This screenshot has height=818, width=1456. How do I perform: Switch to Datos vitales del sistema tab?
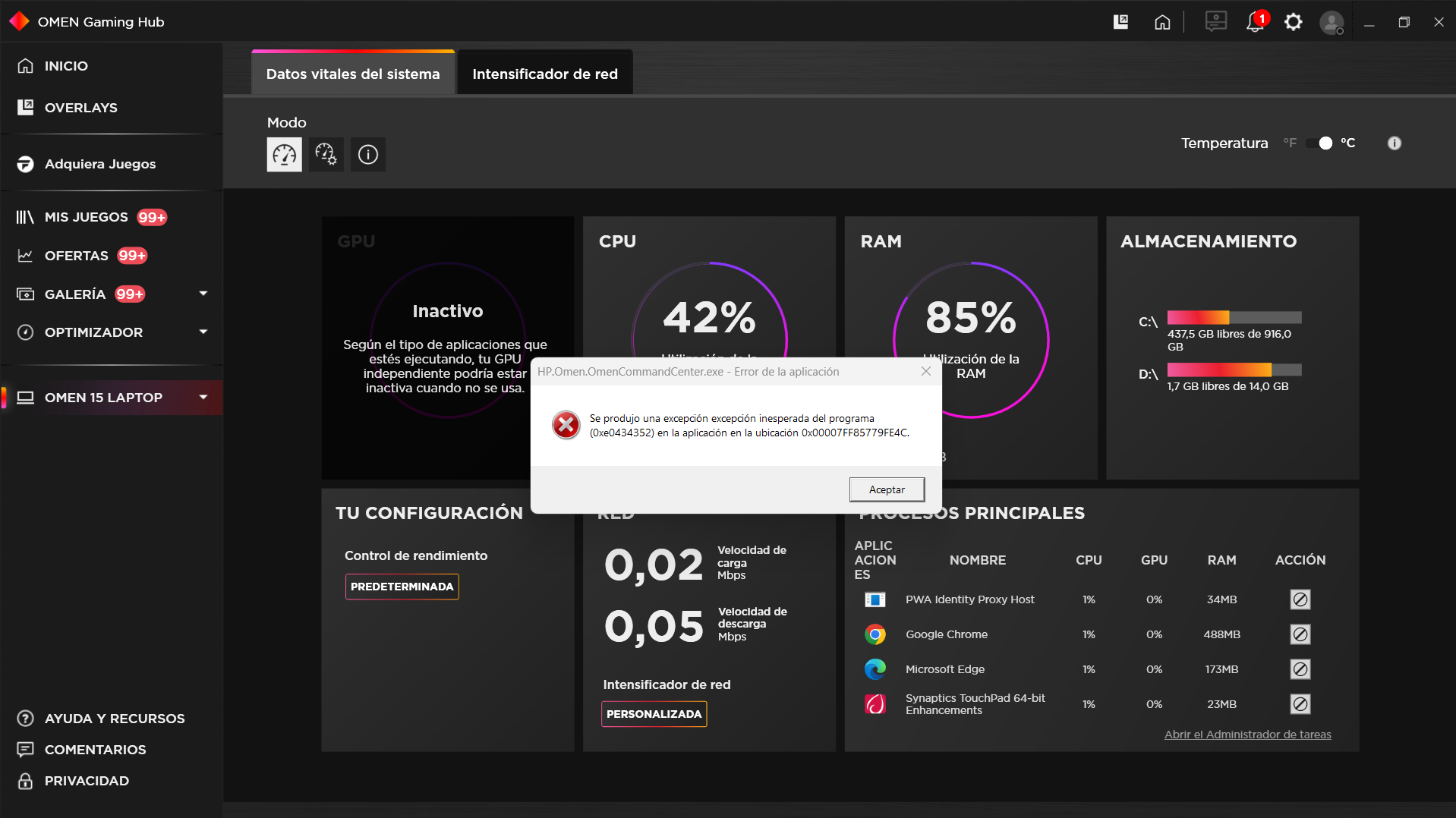[353, 74]
